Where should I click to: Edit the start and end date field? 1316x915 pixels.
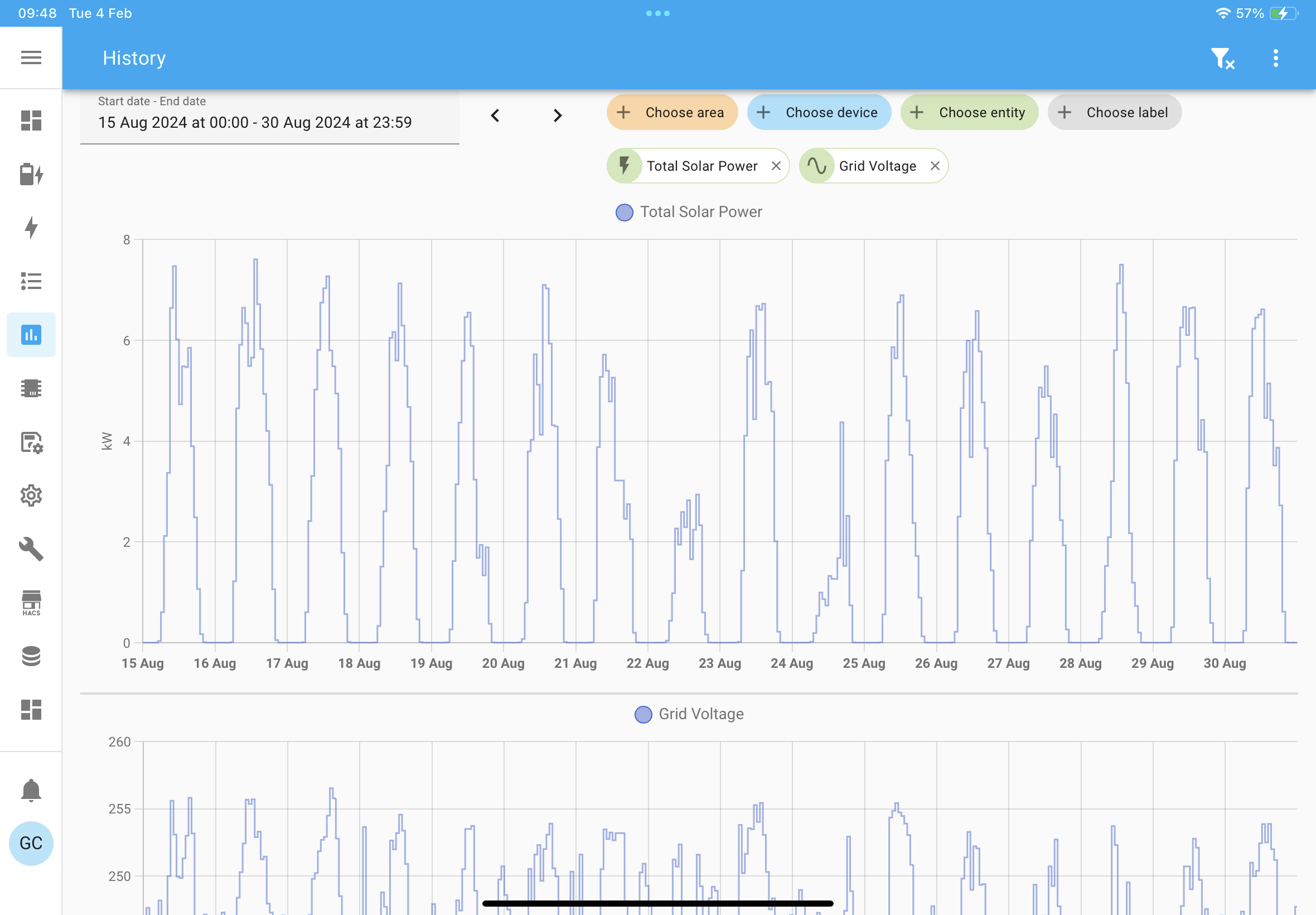tap(270, 117)
